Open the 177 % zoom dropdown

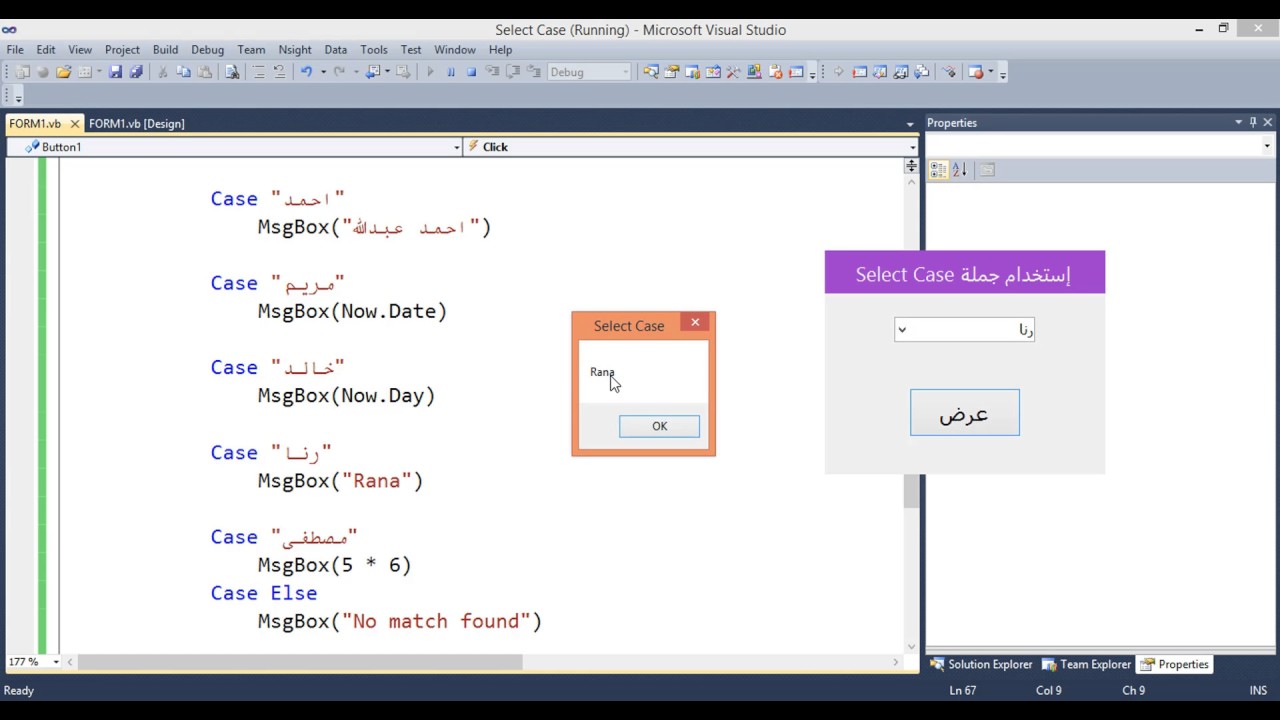[x=56, y=662]
